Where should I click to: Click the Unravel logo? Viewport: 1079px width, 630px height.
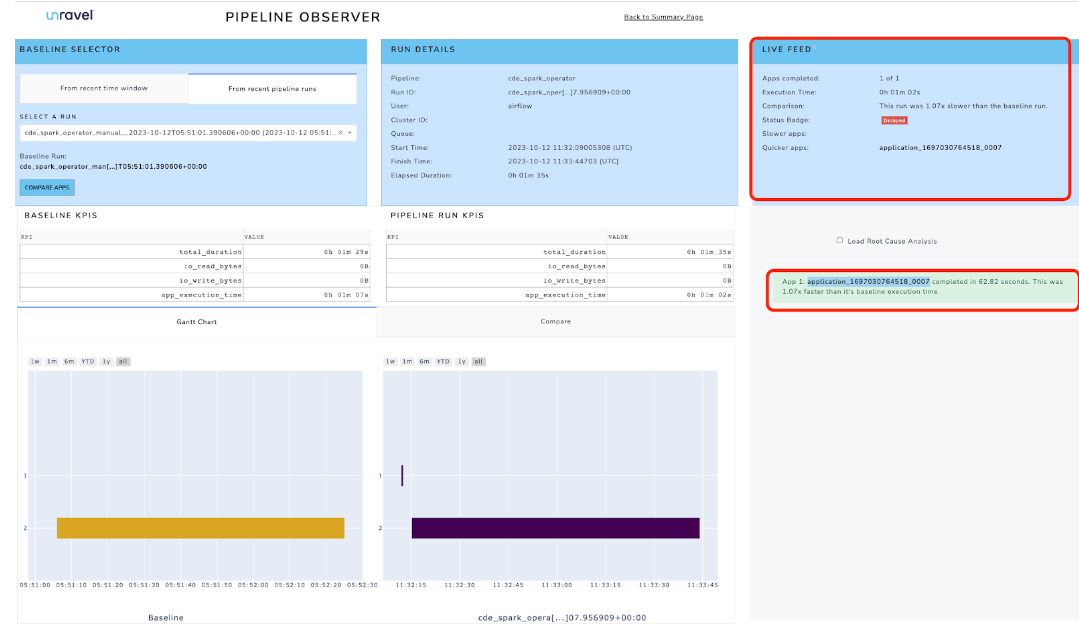coord(69,15)
